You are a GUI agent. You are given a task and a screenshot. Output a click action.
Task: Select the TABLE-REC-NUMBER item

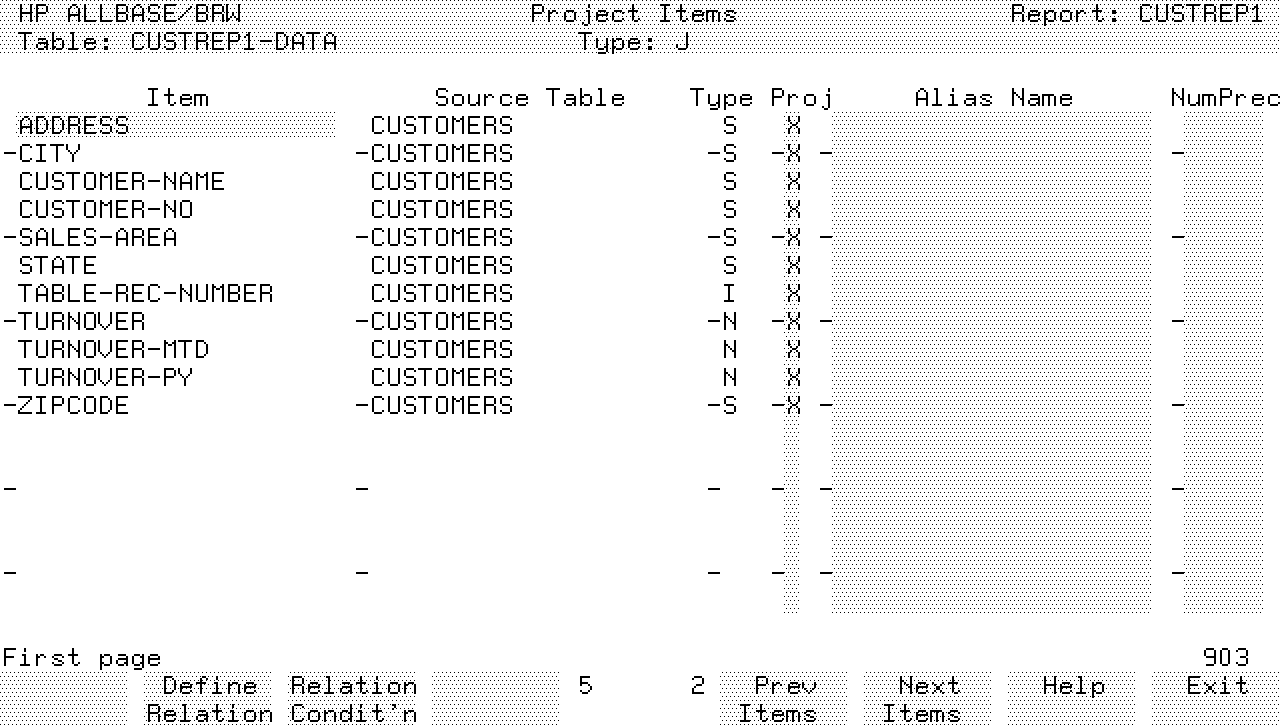point(145,294)
